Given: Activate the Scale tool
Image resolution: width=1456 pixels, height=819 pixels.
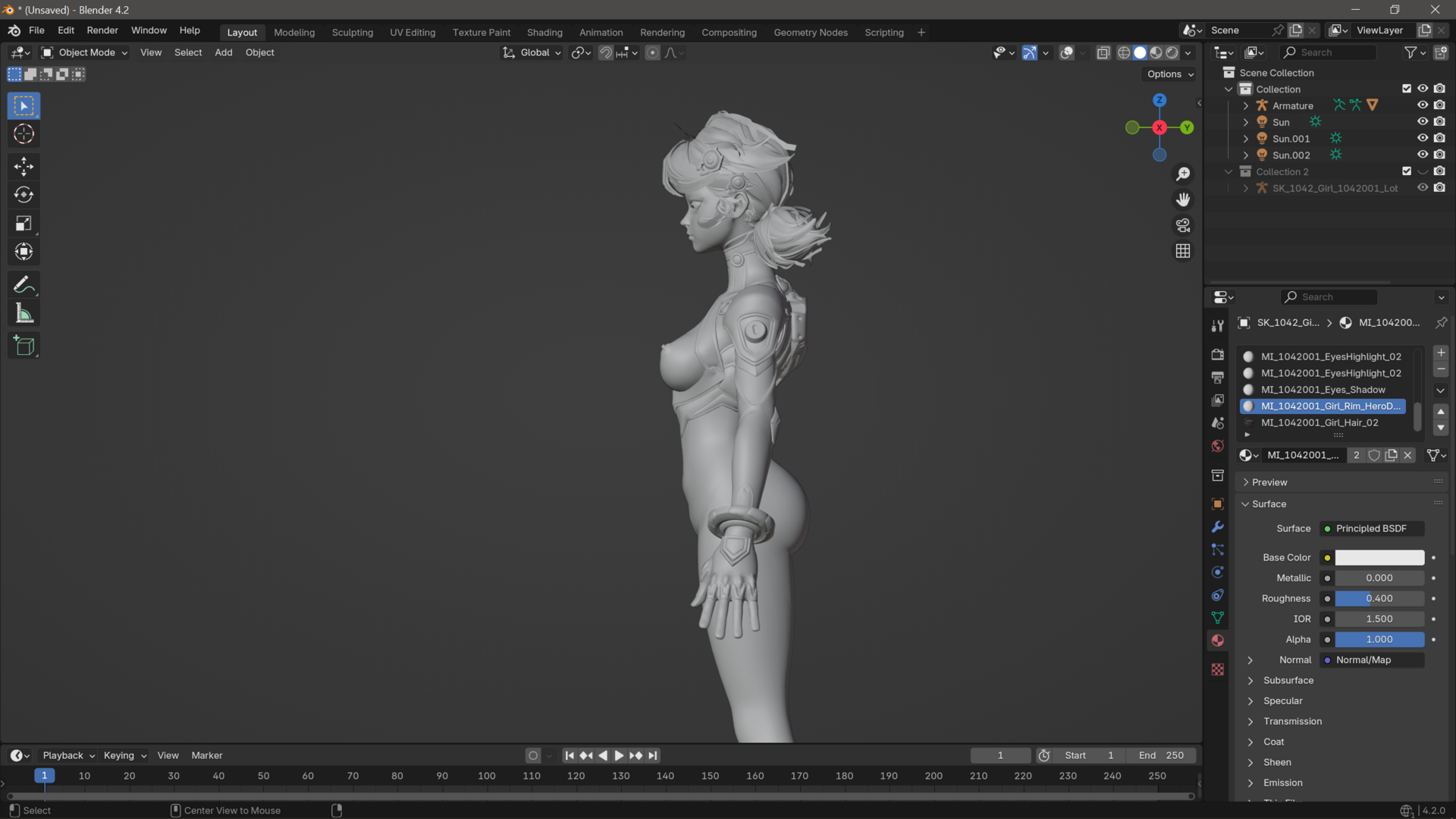Looking at the screenshot, I should click(24, 224).
